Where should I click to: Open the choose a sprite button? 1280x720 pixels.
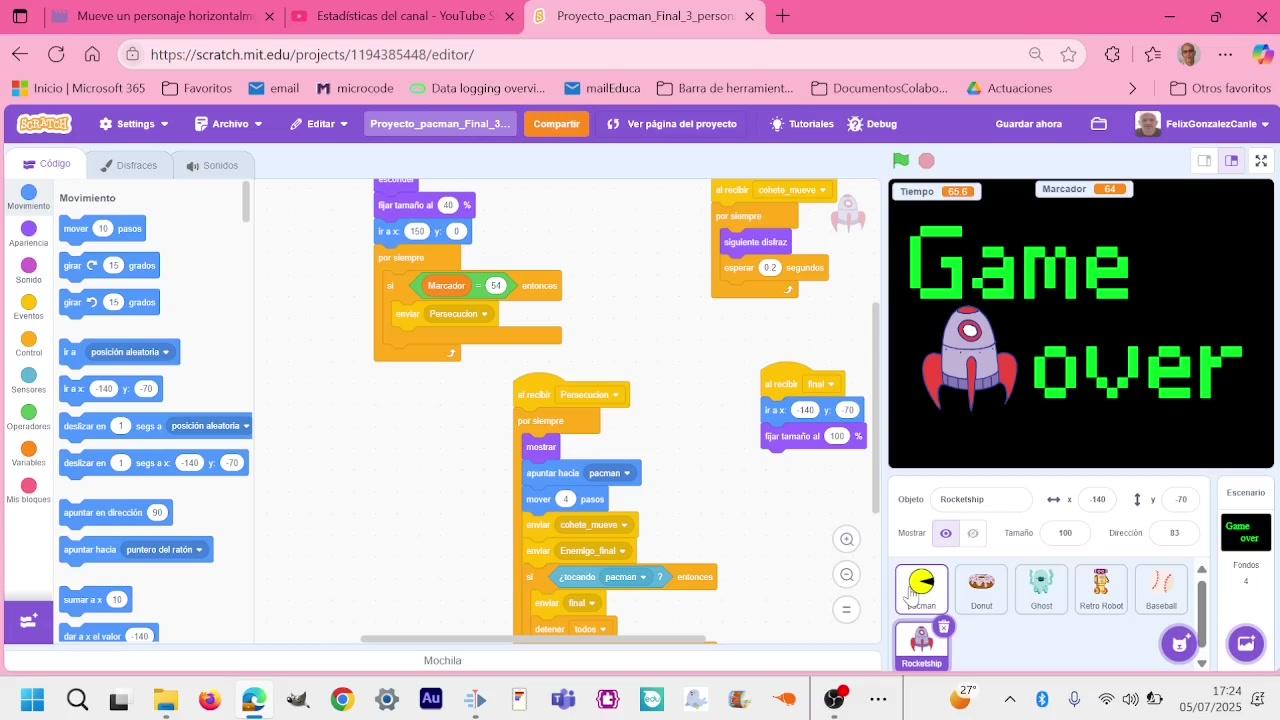pyautogui.click(x=1180, y=643)
